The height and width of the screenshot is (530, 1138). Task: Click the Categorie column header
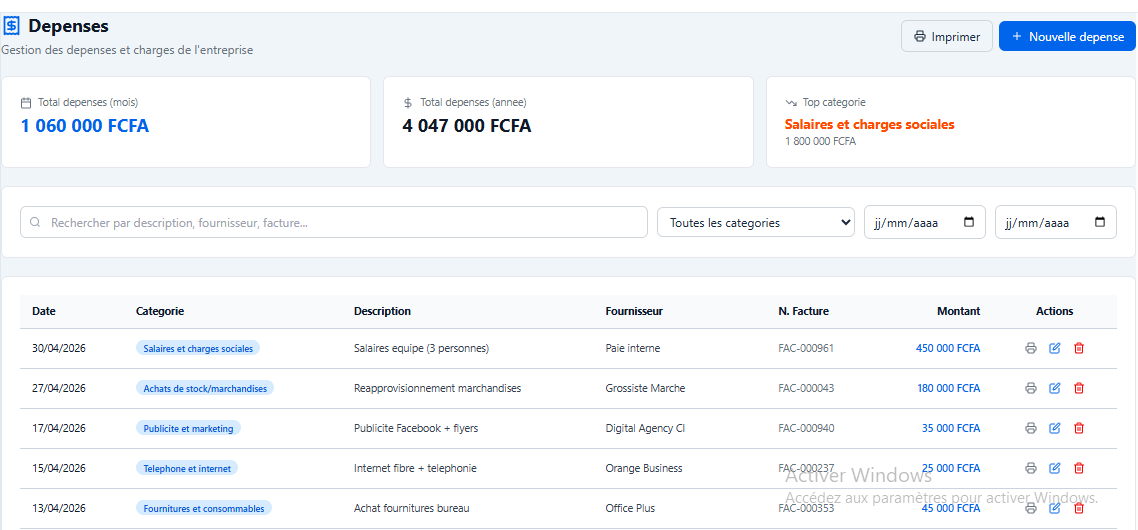coord(160,311)
